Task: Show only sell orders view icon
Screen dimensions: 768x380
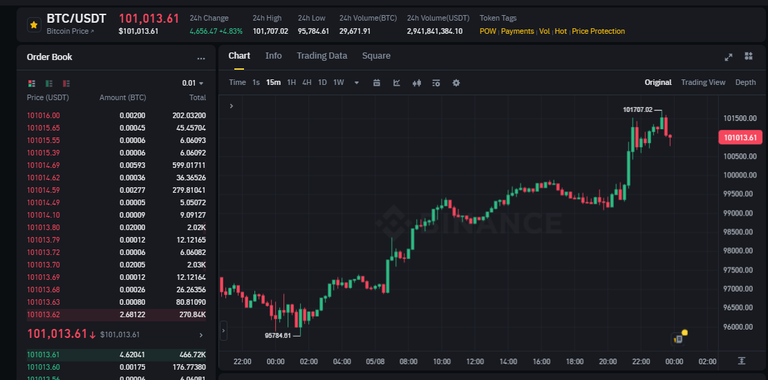Action: tap(66, 83)
